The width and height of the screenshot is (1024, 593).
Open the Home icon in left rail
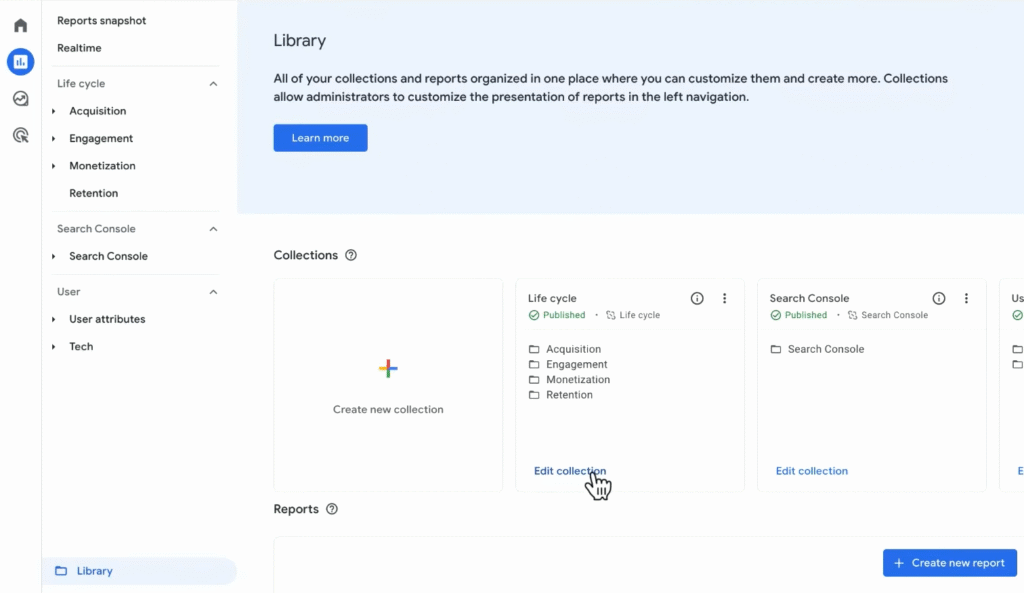[x=21, y=25]
